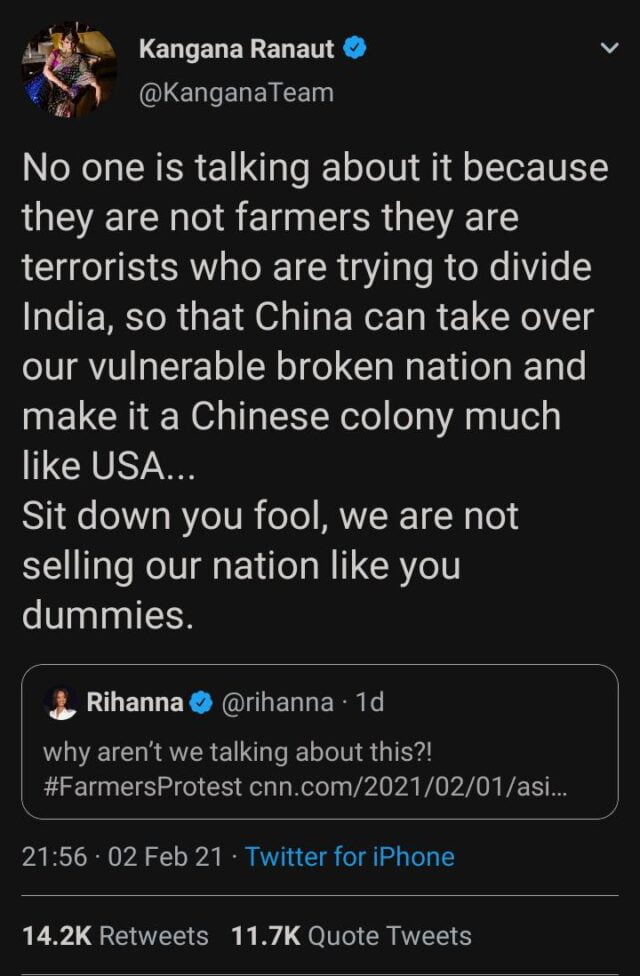Click the 'No one is talking' opening line
This screenshot has width=640, height=976.
click(315, 168)
